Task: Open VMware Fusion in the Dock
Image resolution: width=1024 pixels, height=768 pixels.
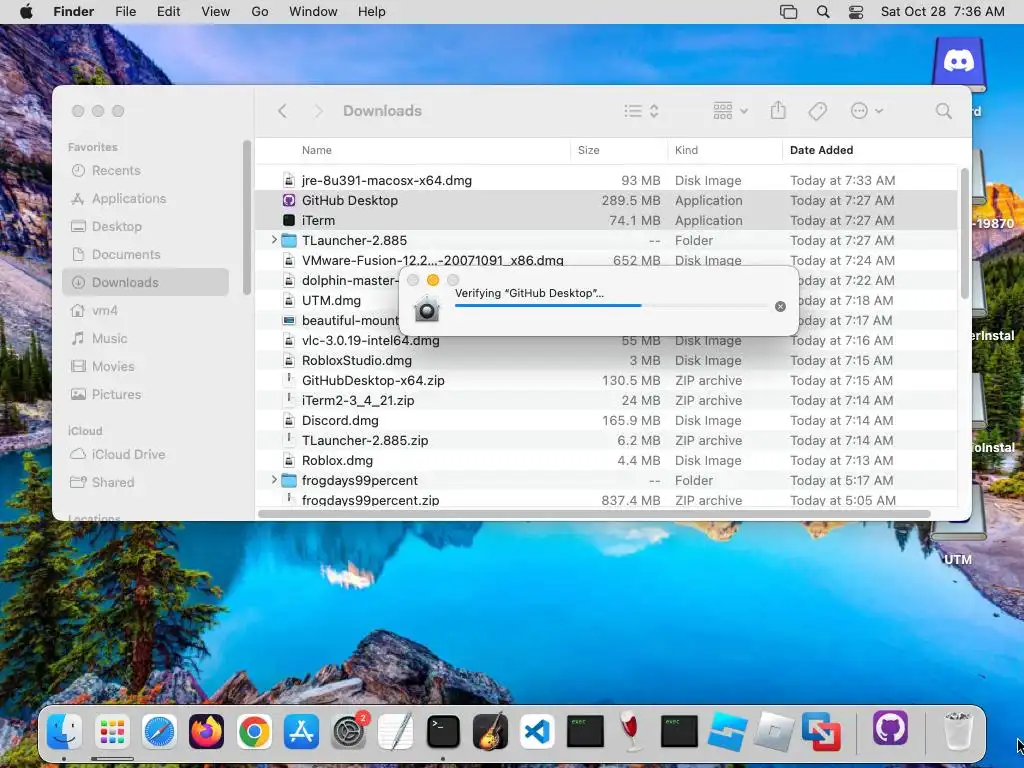Action: click(822, 731)
